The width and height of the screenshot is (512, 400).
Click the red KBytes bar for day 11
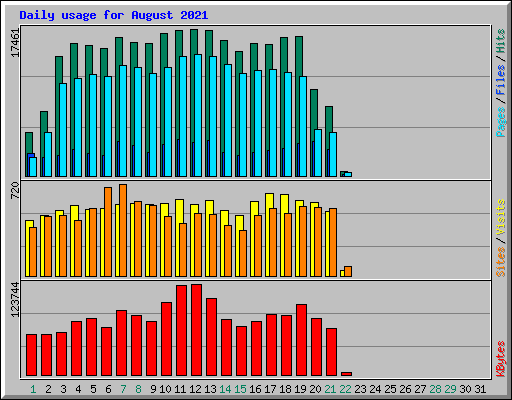click(x=182, y=331)
